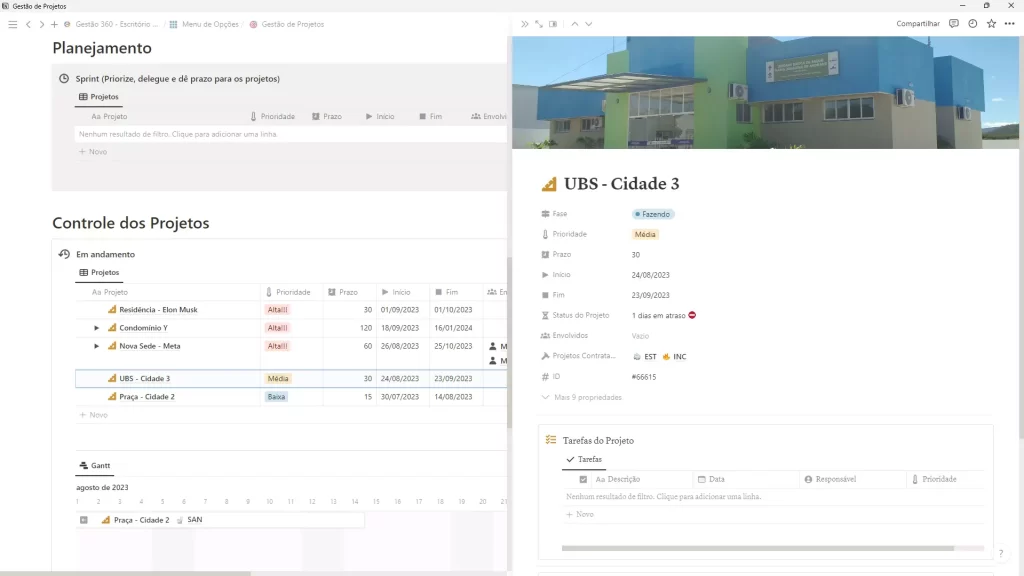Click the Compartilhar button
The width and height of the screenshot is (1024, 576).
tap(918, 24)
